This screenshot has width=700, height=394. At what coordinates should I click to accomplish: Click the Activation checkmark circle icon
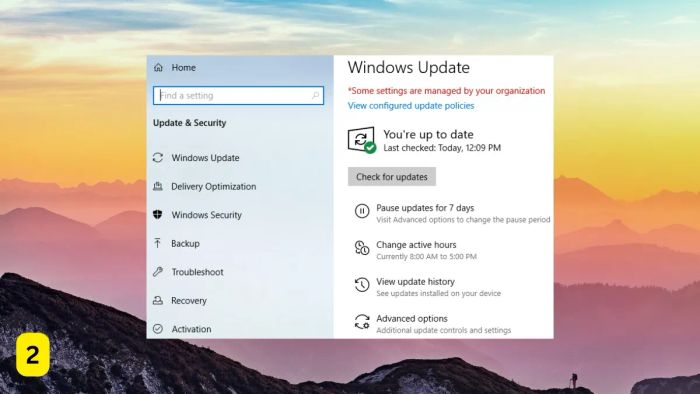tap(158, 329)
